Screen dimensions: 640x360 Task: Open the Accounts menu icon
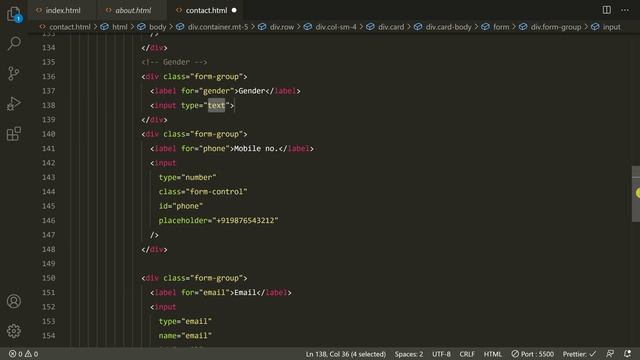(14, 301)
